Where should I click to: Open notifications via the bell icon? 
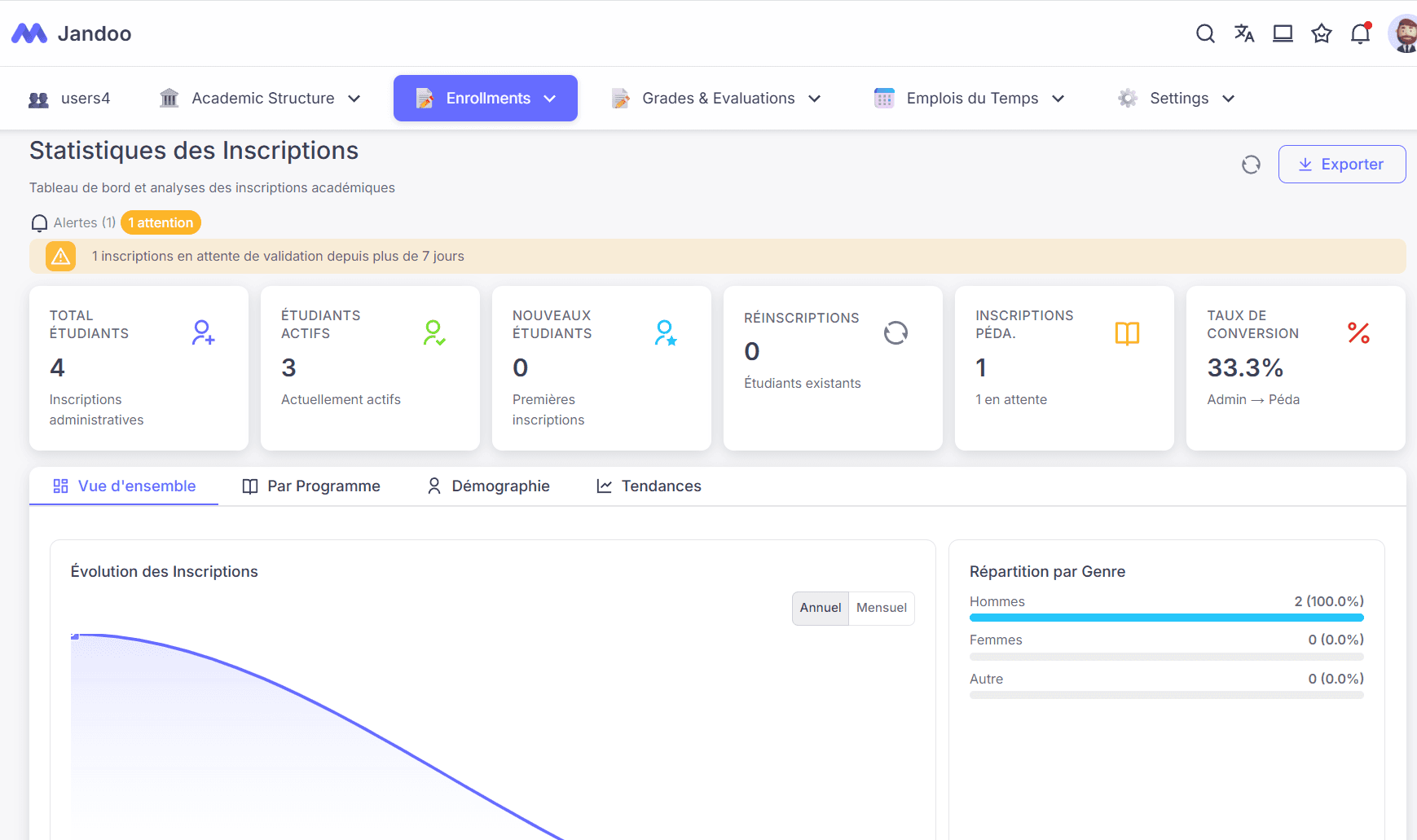(x=1359, y=33)
